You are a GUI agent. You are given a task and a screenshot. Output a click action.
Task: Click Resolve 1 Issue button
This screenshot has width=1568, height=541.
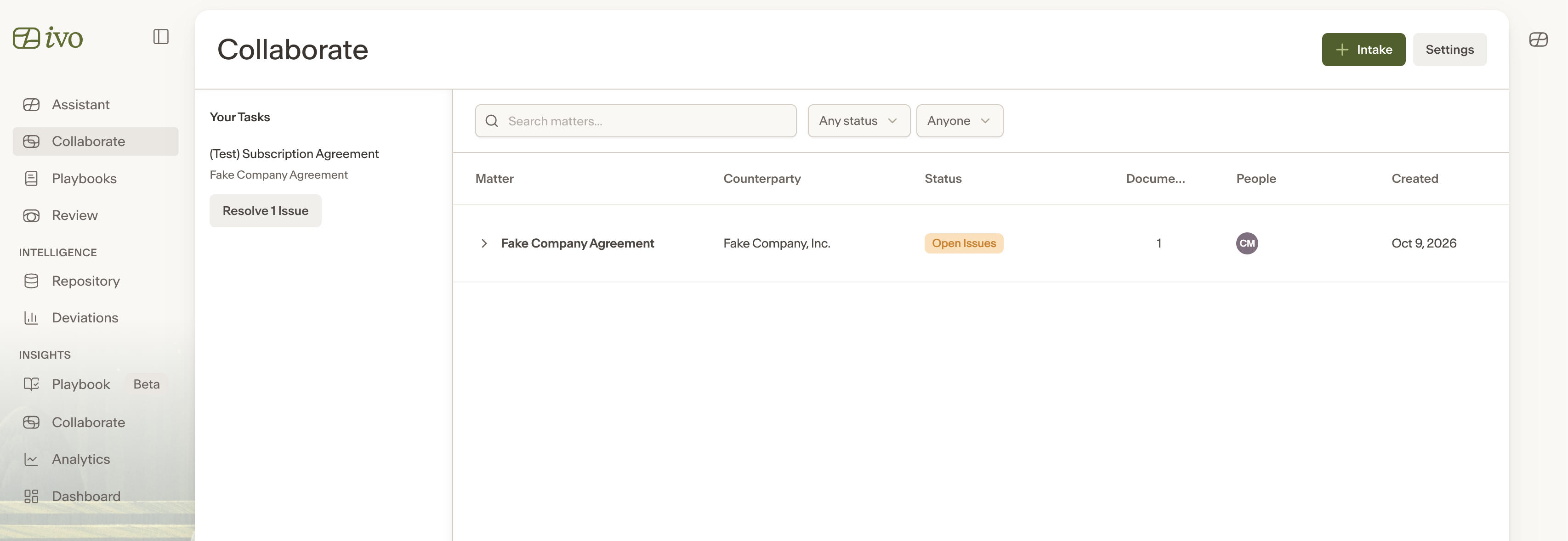click(265, 211)
